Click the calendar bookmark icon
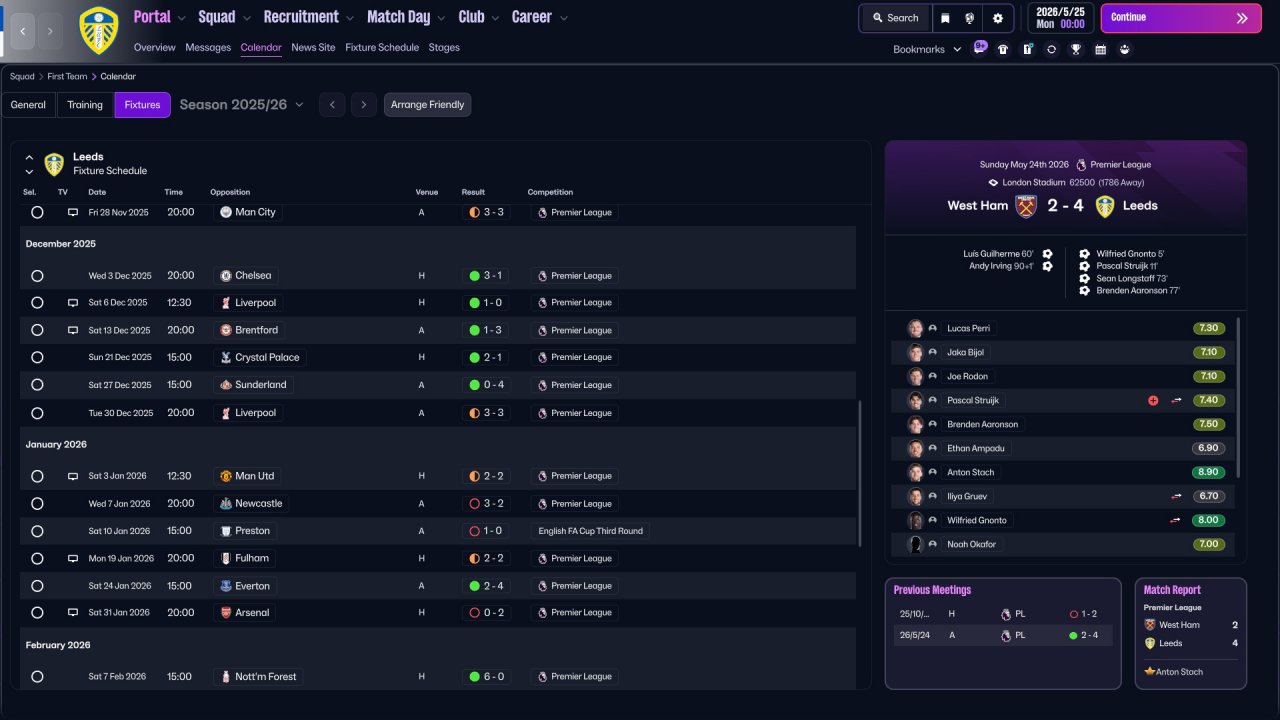 1100,49
